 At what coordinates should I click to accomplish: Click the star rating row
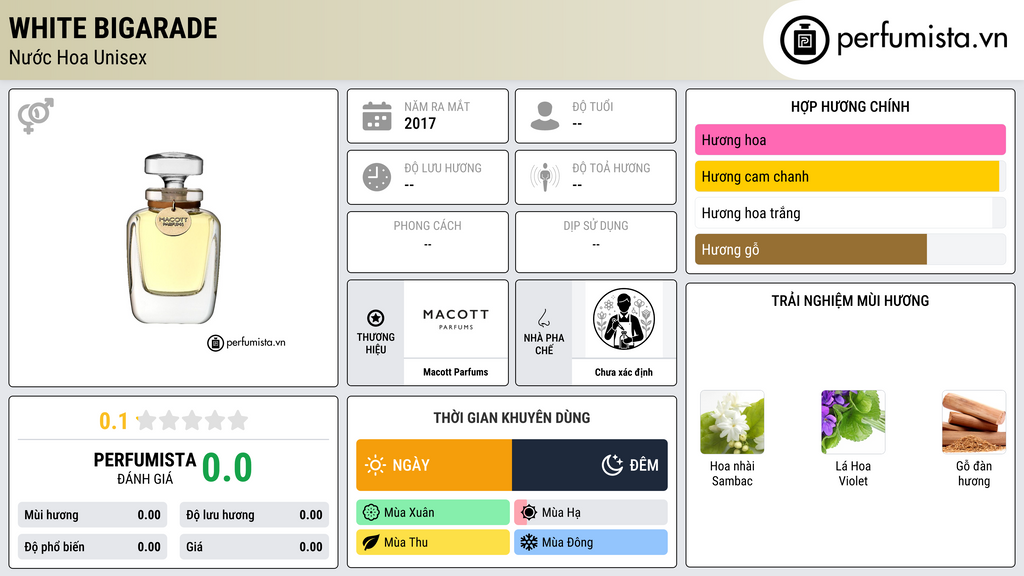193,420
